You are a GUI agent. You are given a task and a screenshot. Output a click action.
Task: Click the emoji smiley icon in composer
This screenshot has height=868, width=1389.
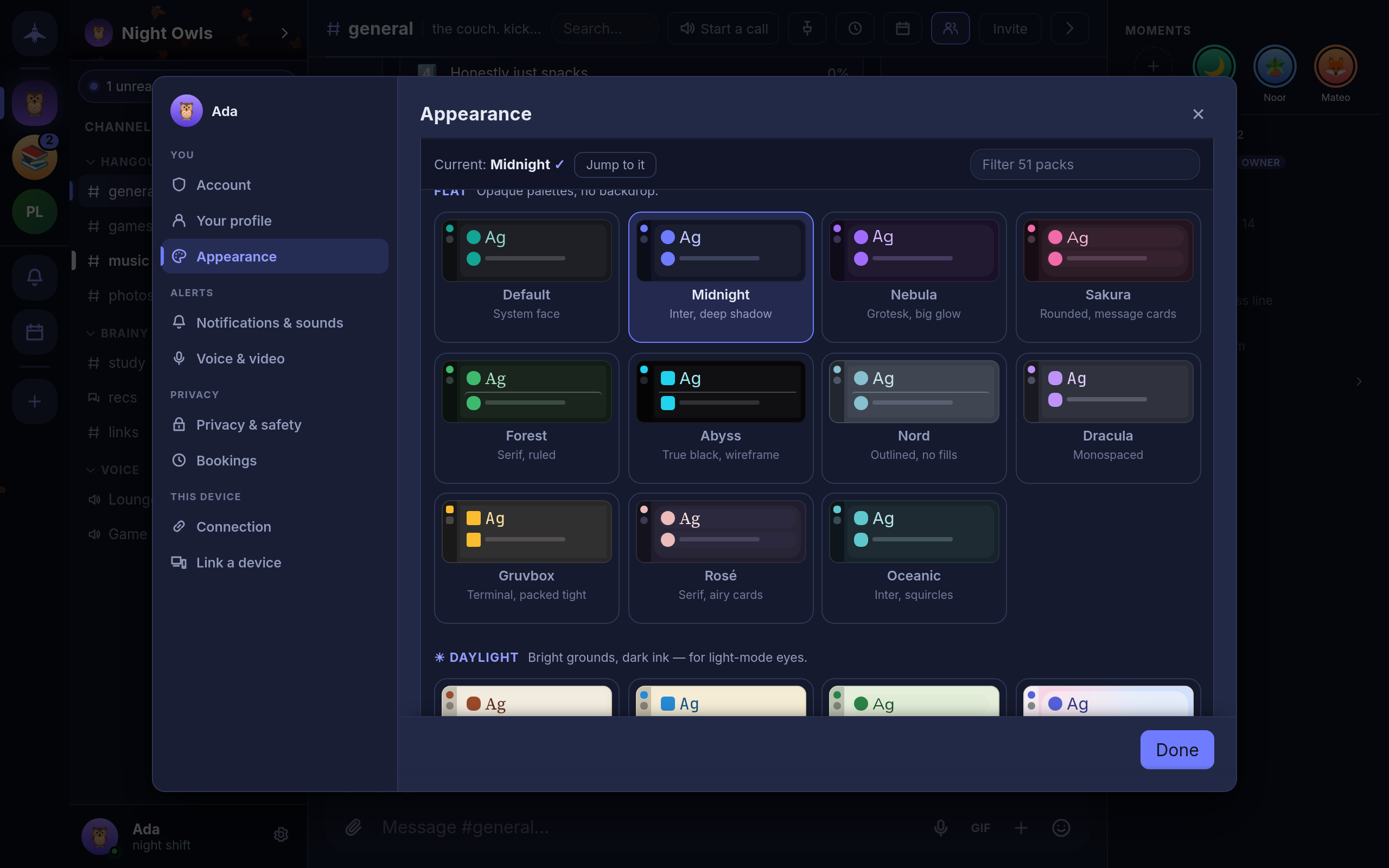tap(1061, 828)
